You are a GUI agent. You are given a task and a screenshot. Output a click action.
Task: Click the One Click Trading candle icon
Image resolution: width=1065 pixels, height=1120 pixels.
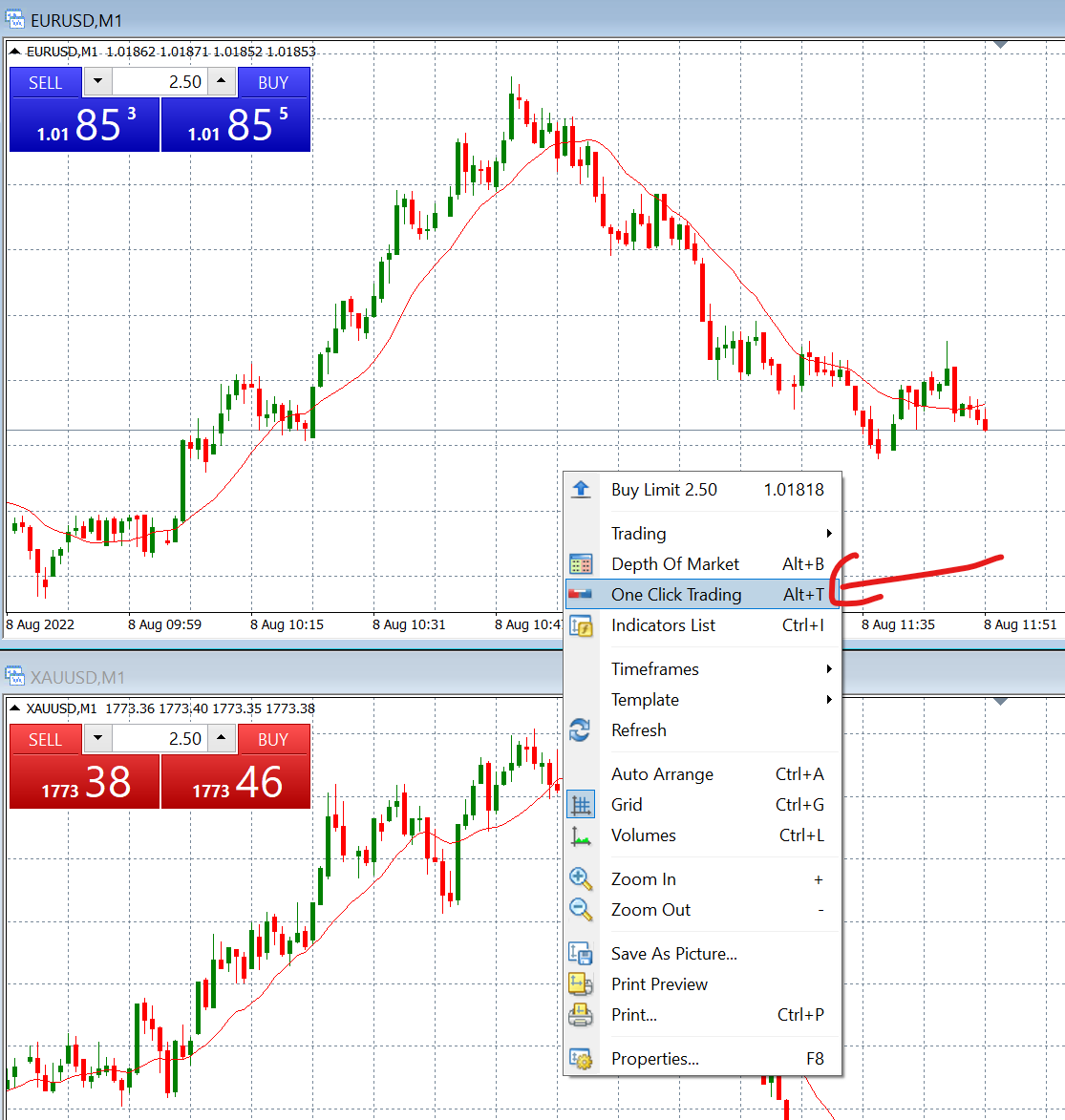coord(582,594)
